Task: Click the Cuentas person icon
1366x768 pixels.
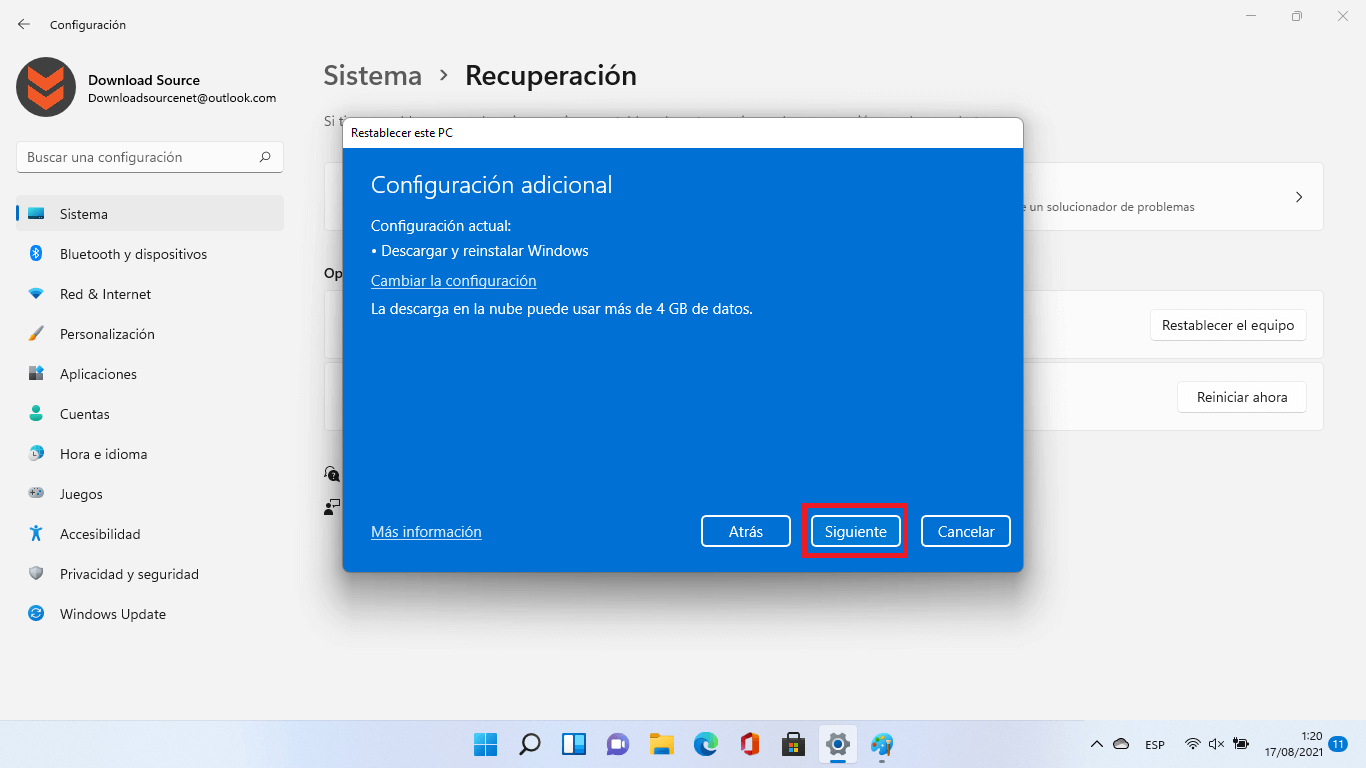Action: click(x=36, y=413)
